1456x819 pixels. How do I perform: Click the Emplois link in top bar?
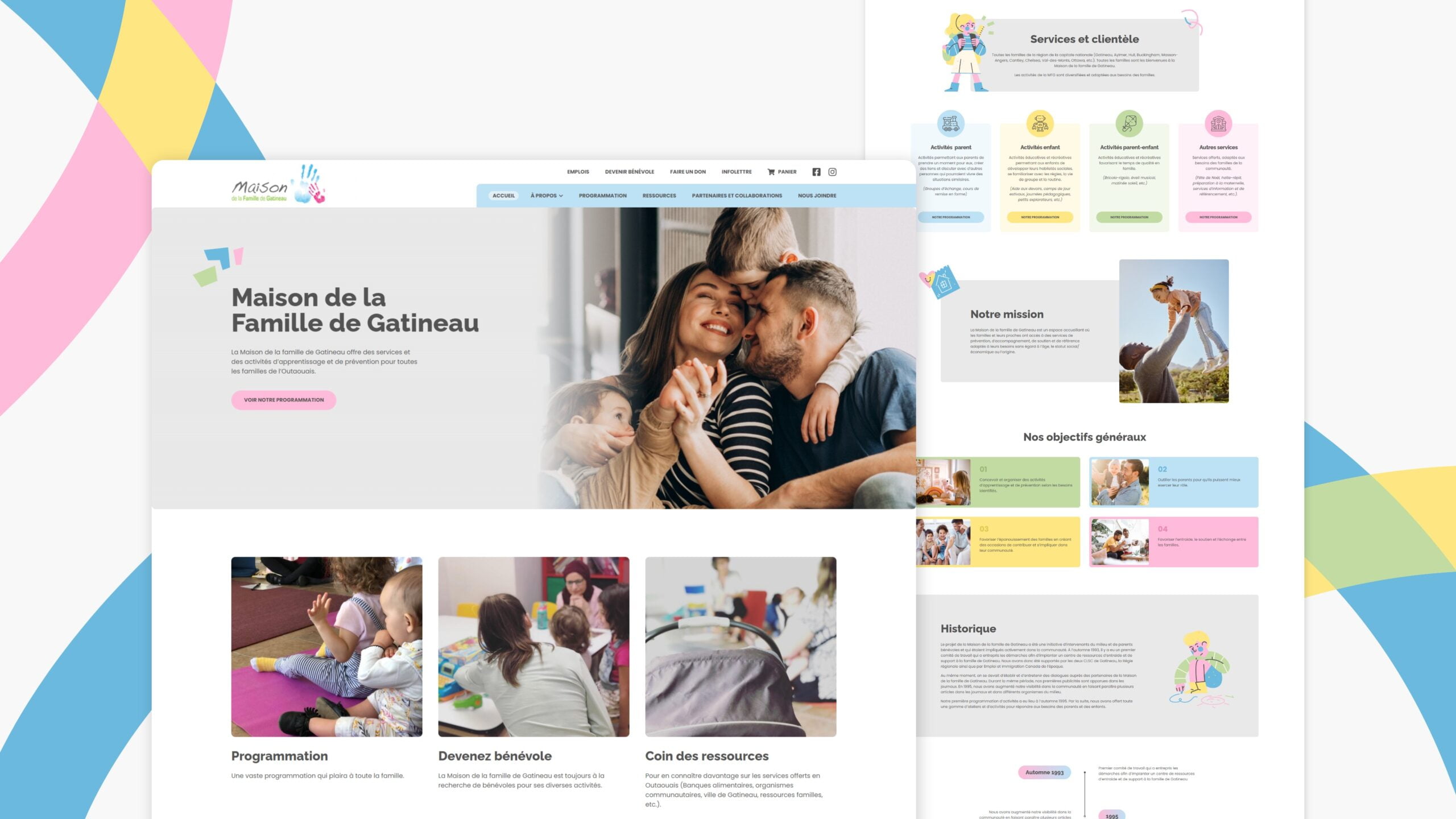click(x=578, y=172)
